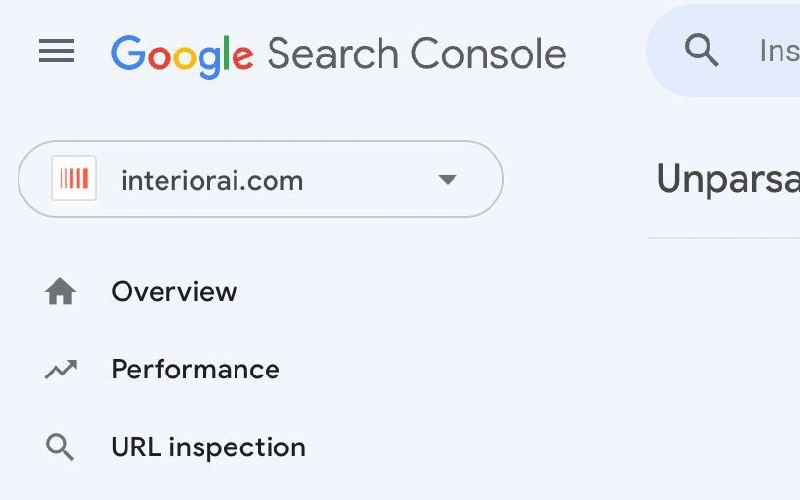800x500 pixels.
Task: Focus the top inspect URL search field
Action: click(770, 50)
